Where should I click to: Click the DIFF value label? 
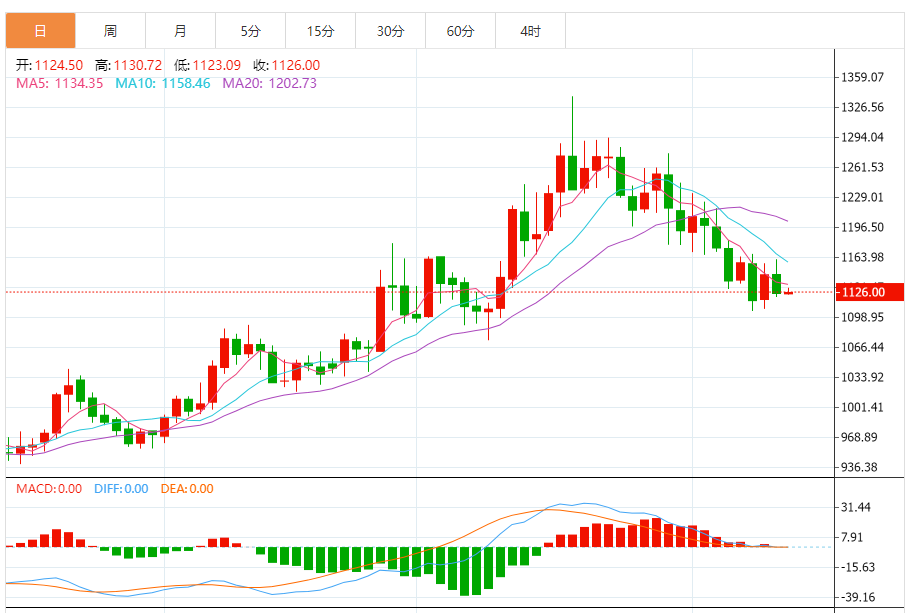(121, 489)
